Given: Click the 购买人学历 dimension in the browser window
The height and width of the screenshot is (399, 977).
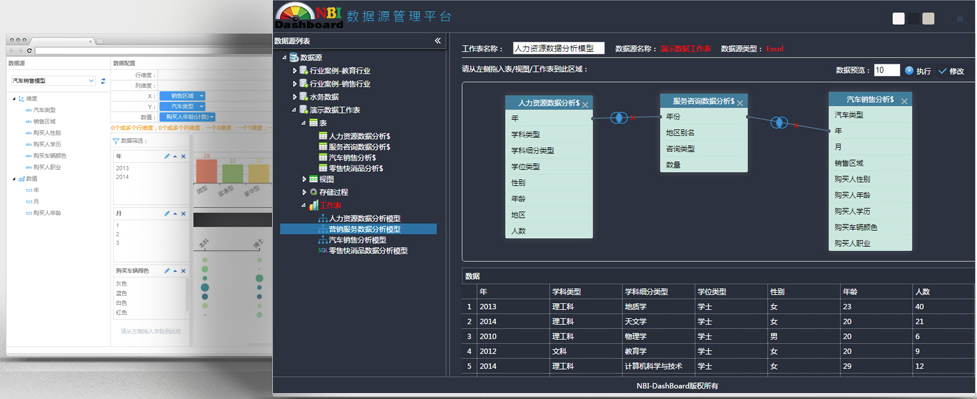Looking at the screenshot, I should [47, 144].
